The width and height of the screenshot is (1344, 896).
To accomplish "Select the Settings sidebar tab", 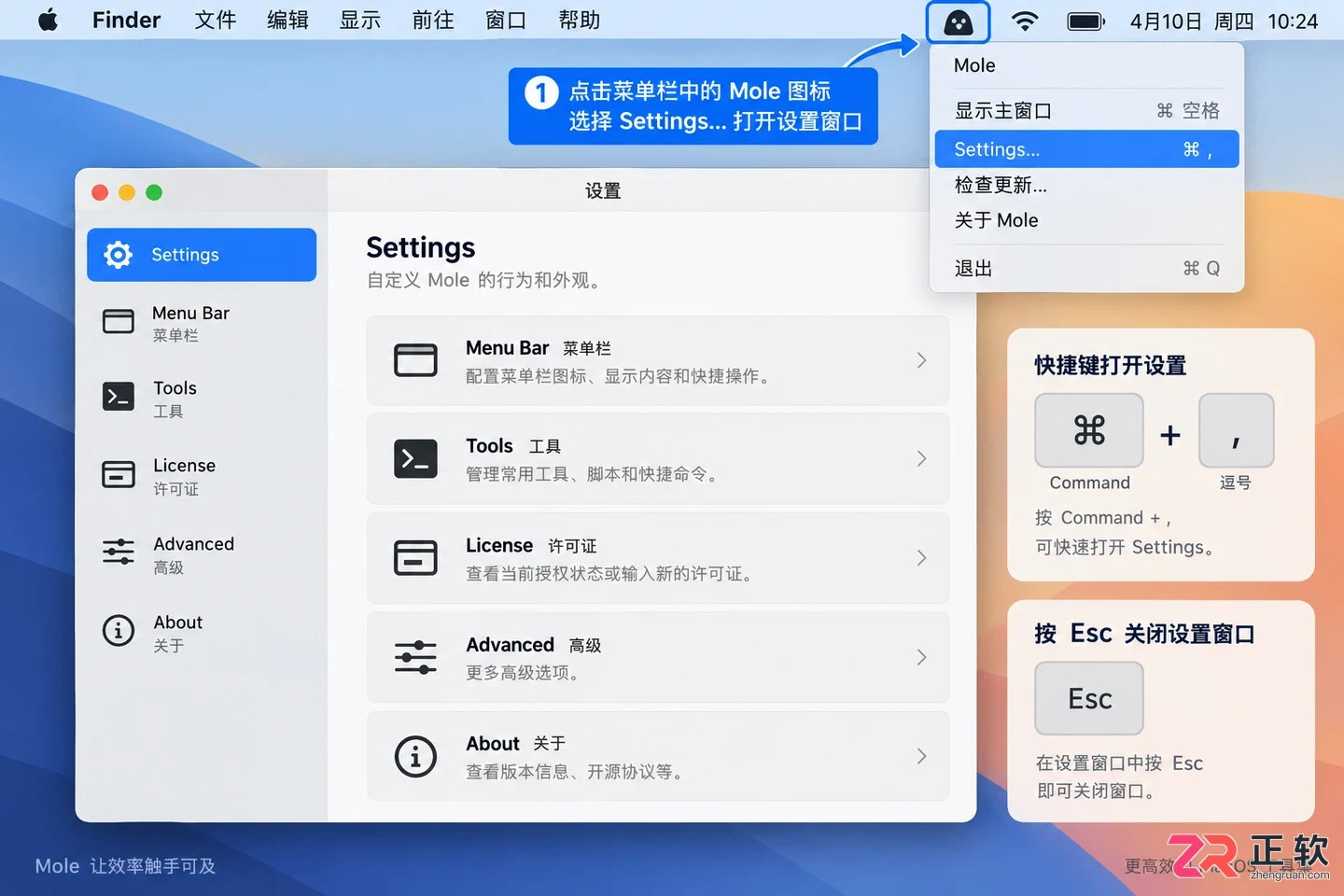I will pos(202,255).
